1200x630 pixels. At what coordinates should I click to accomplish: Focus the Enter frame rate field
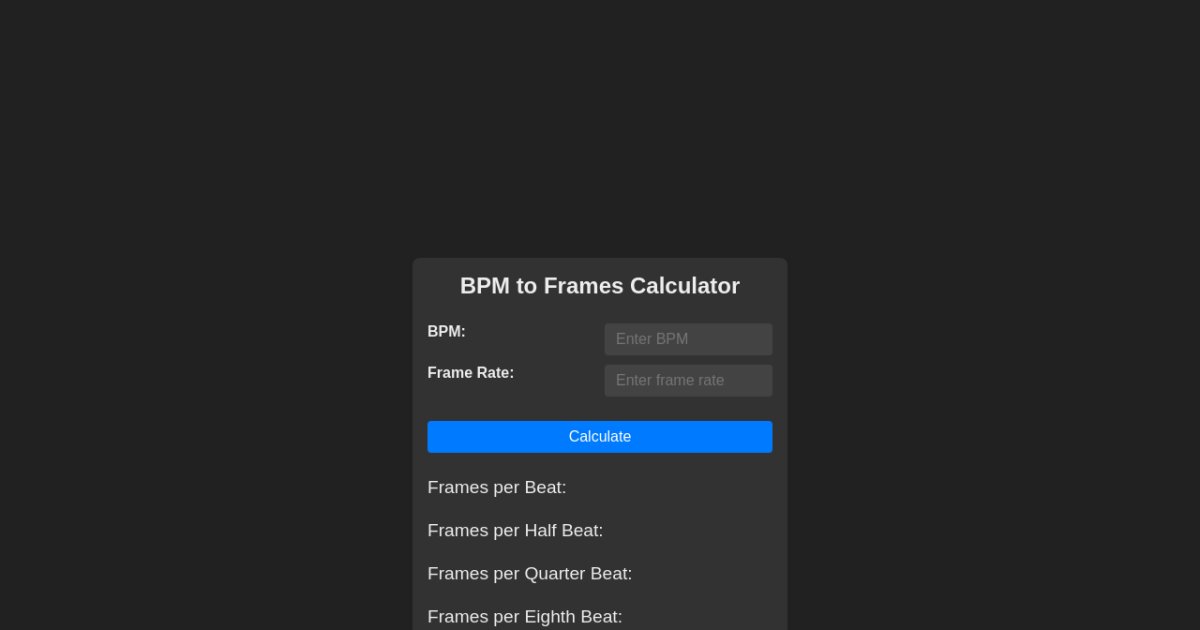tap(688, 380)
